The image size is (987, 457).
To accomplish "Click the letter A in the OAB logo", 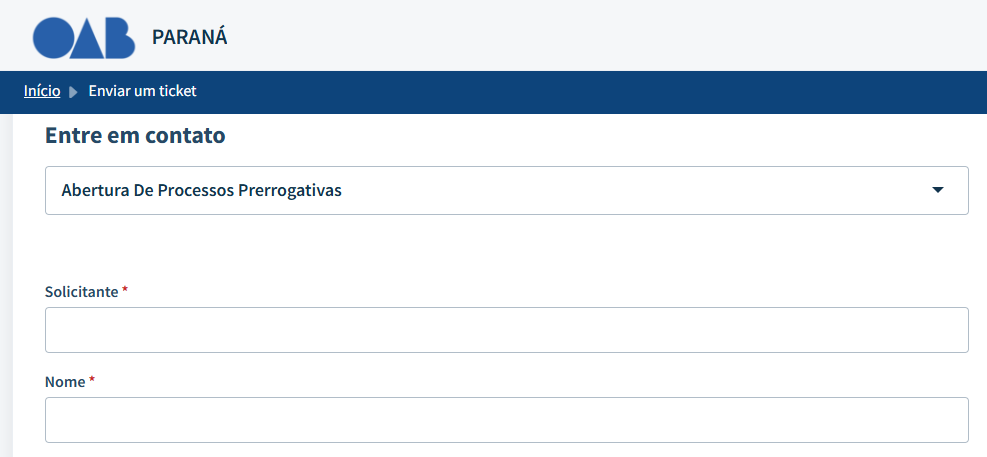I will pos(86,38).
